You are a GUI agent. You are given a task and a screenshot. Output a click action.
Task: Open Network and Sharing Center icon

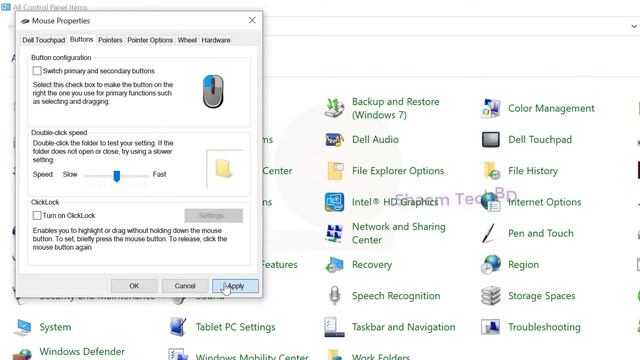[x=334, y=233]
